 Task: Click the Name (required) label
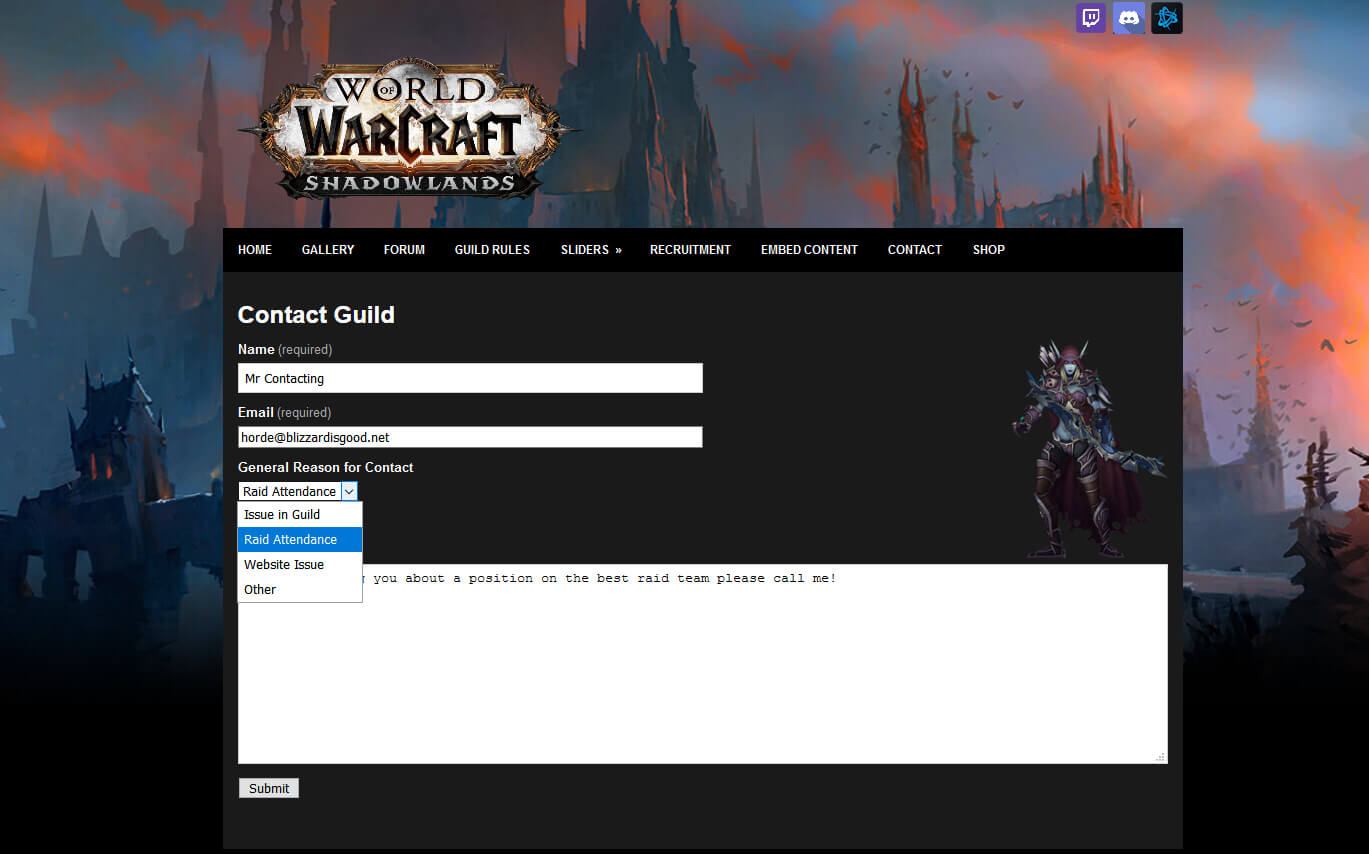[285, 349]
